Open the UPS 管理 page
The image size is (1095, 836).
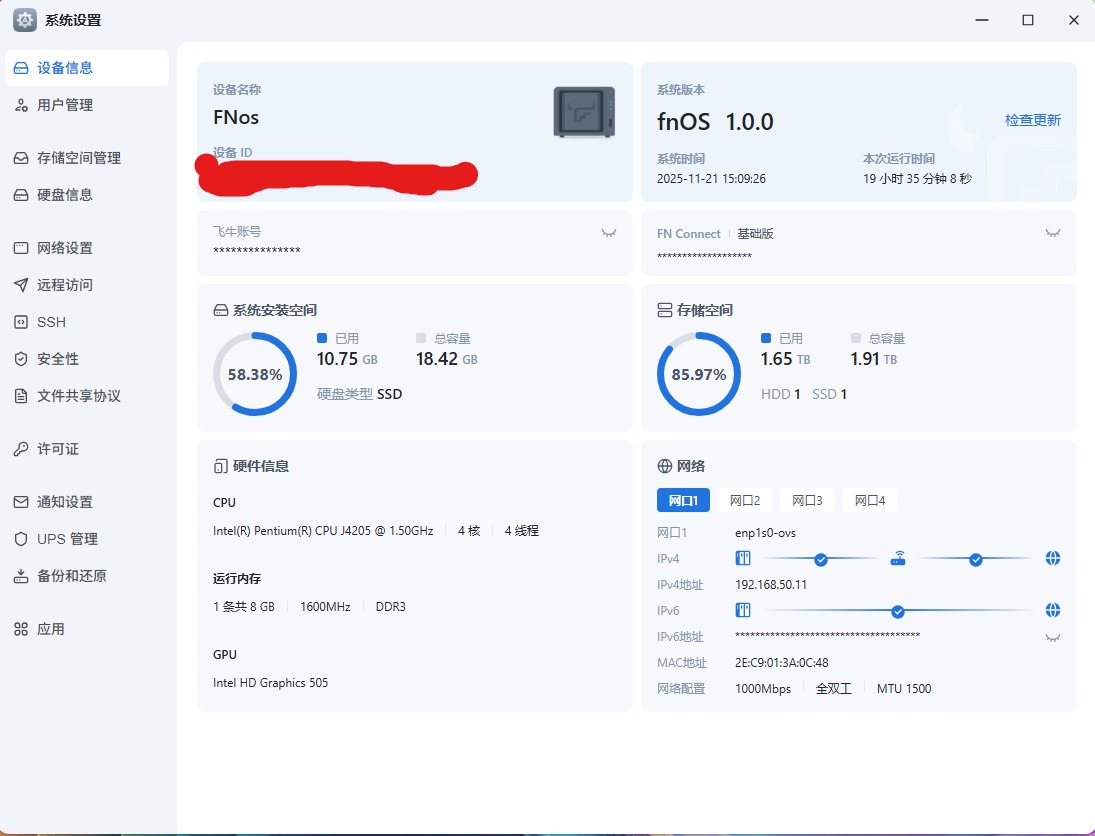click(x=87, y=539)
